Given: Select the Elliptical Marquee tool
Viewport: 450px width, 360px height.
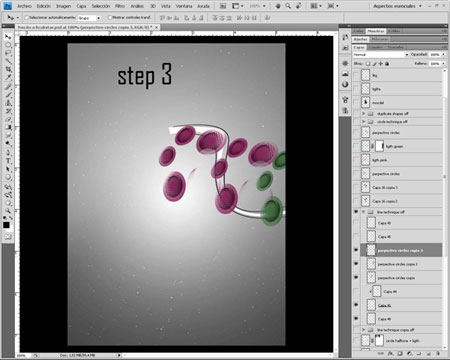Looking at the screenshot, I should (x=8, y=45).
